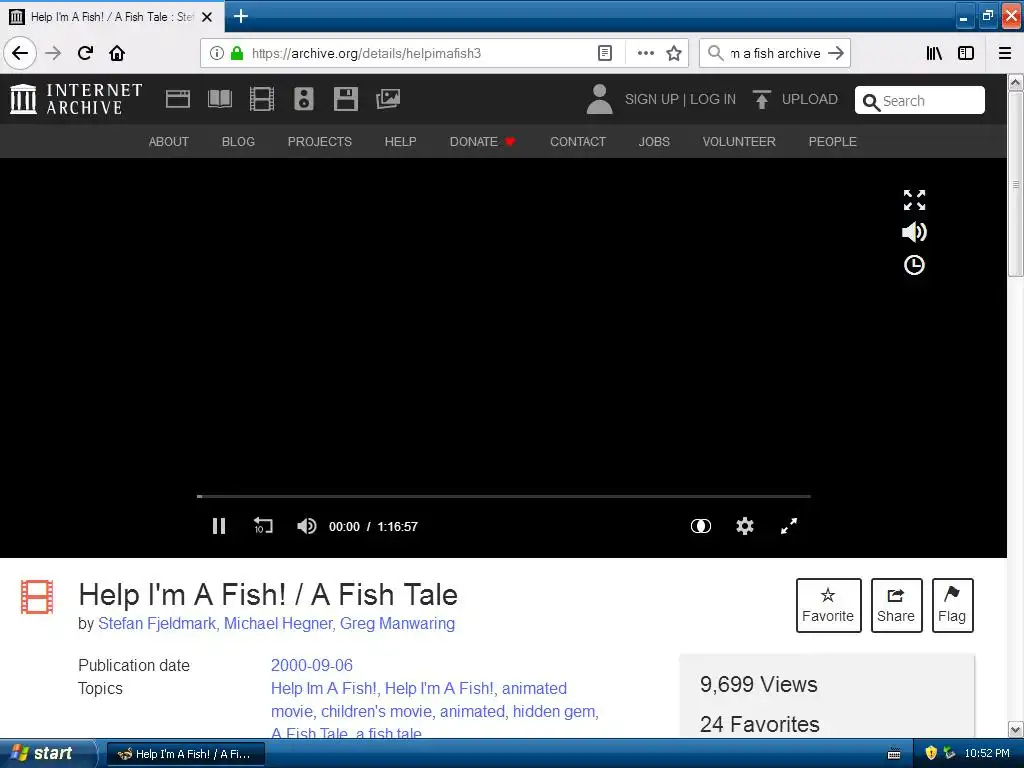Viewport: 1024px width, 768px height.
Task: Click the green secure padlock icon
Action: point(237,53)
